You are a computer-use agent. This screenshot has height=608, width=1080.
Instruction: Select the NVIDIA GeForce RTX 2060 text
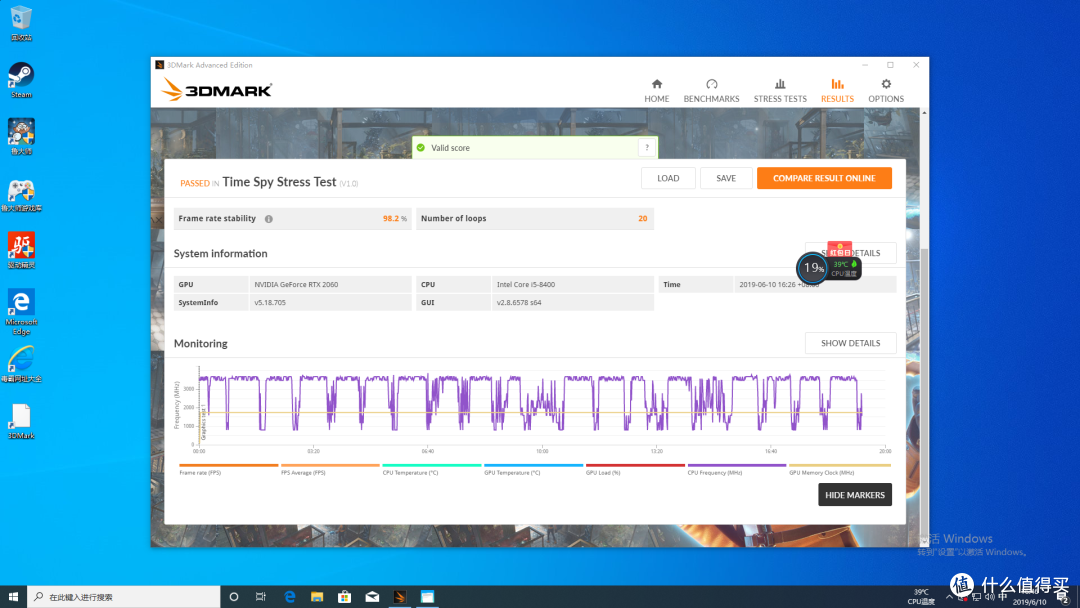point(296,284)
